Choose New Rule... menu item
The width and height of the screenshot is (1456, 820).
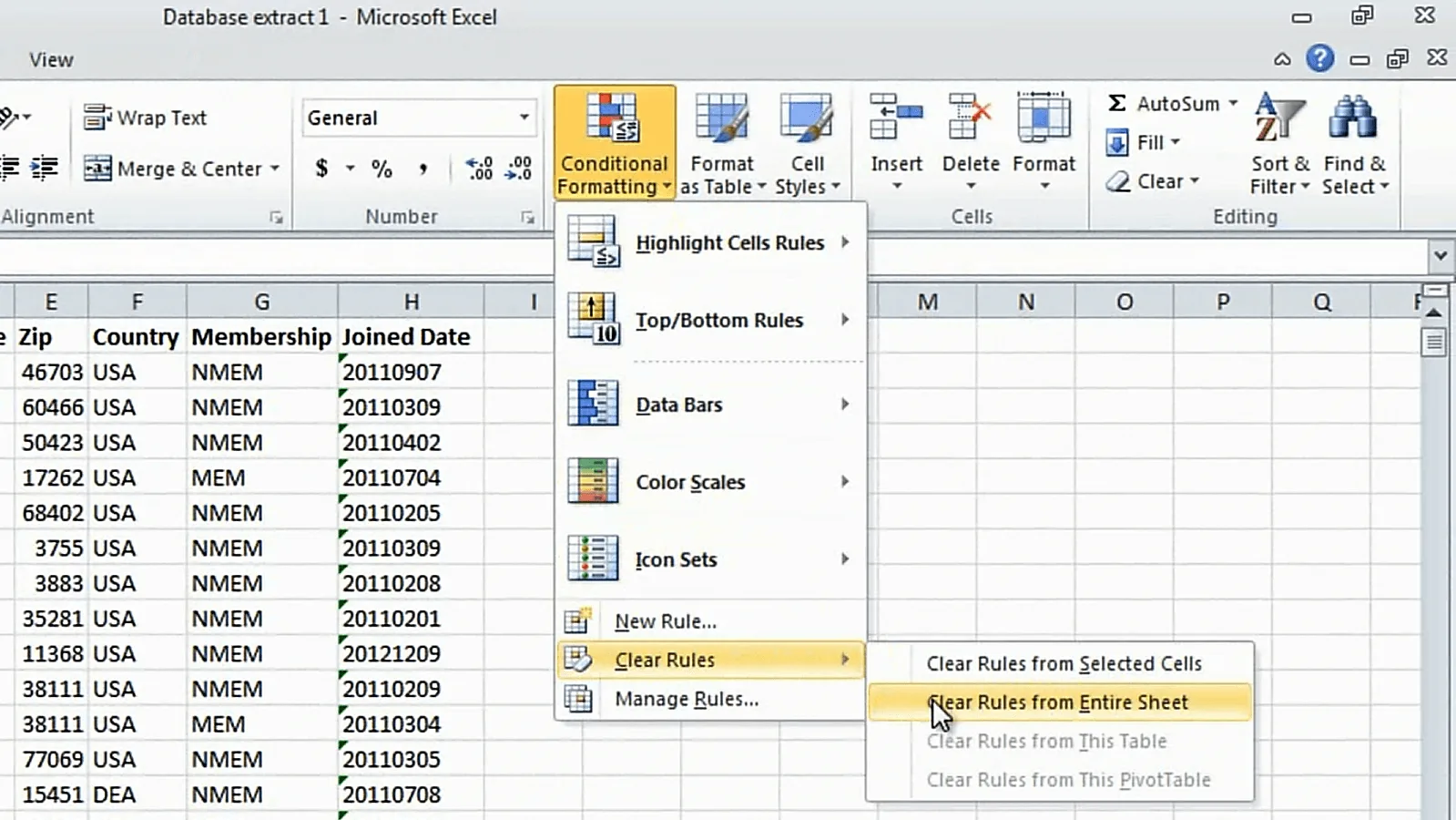[x=710, y=621]
